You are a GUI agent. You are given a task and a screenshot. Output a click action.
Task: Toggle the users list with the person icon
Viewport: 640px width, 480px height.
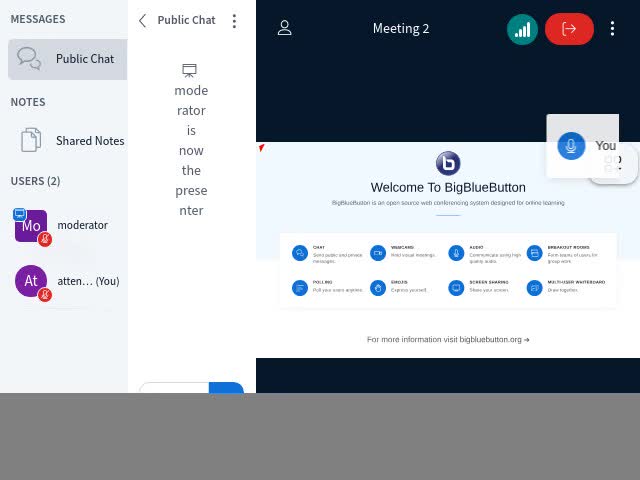click(x=284, y=28)
